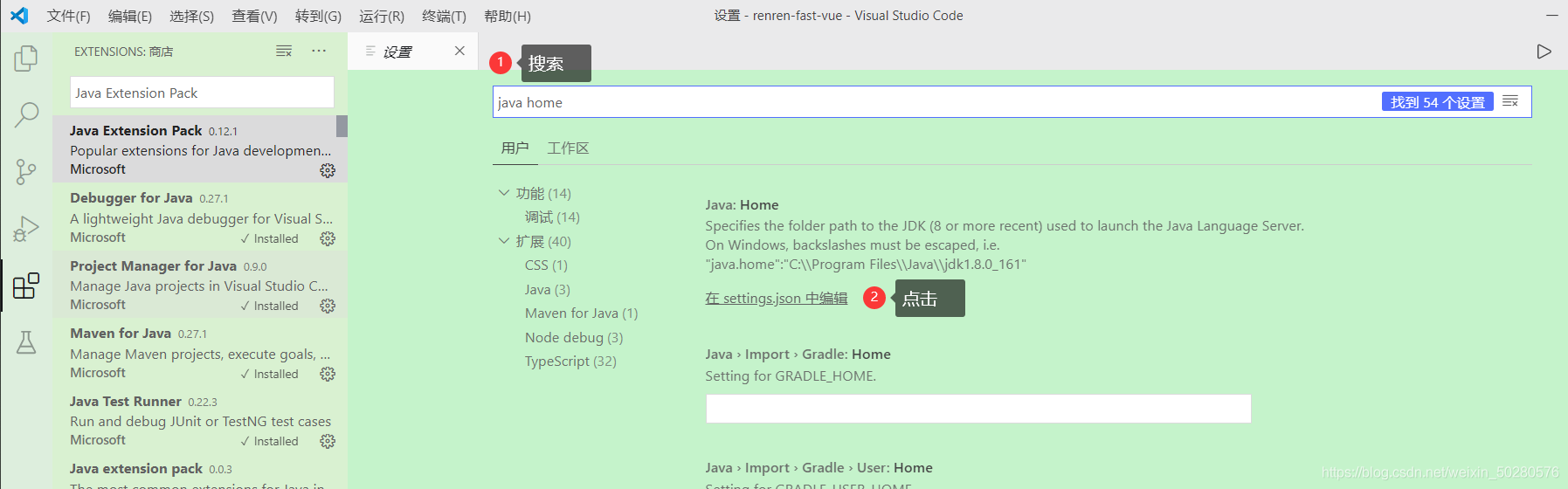Click the extensions search box
Viewport: 1568px width, 489px height.
(x=202, y=93)
